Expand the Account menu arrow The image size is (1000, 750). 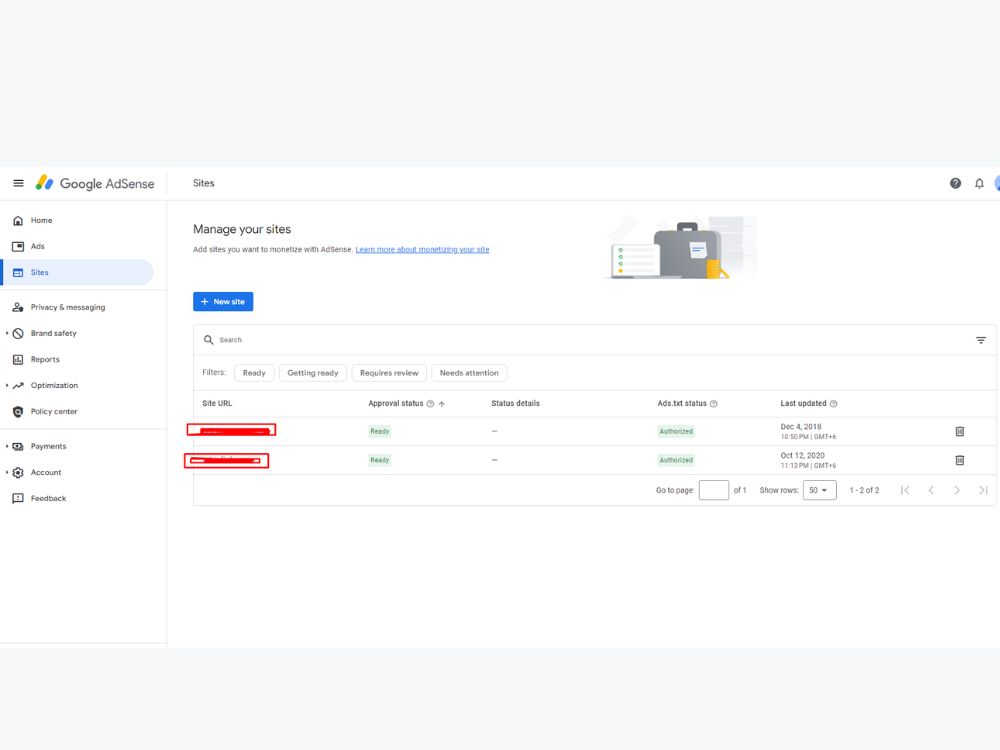pyautogui.click(x=7, y=473)
